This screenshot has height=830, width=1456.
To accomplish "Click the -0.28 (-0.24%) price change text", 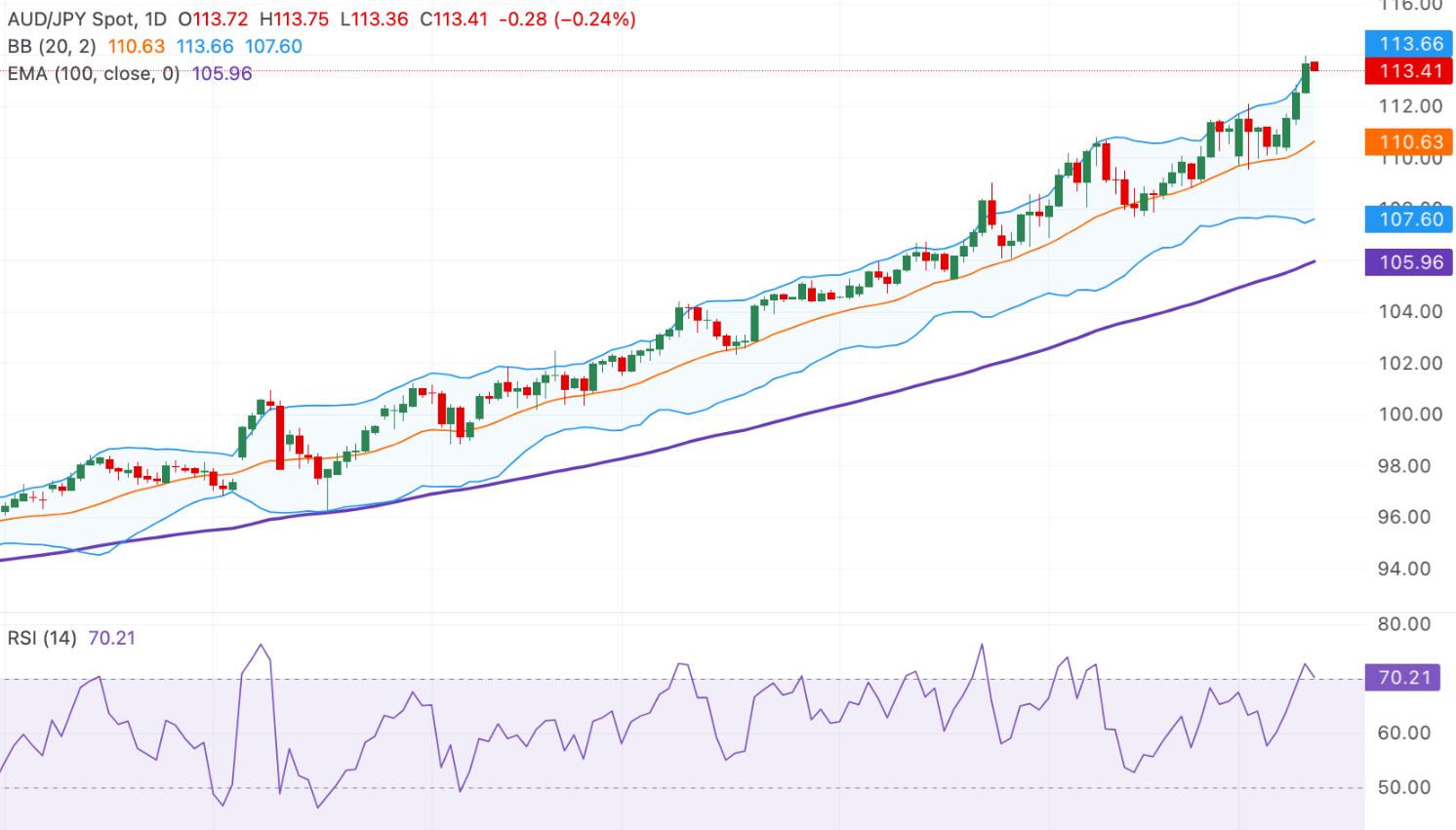I will 567,20.
